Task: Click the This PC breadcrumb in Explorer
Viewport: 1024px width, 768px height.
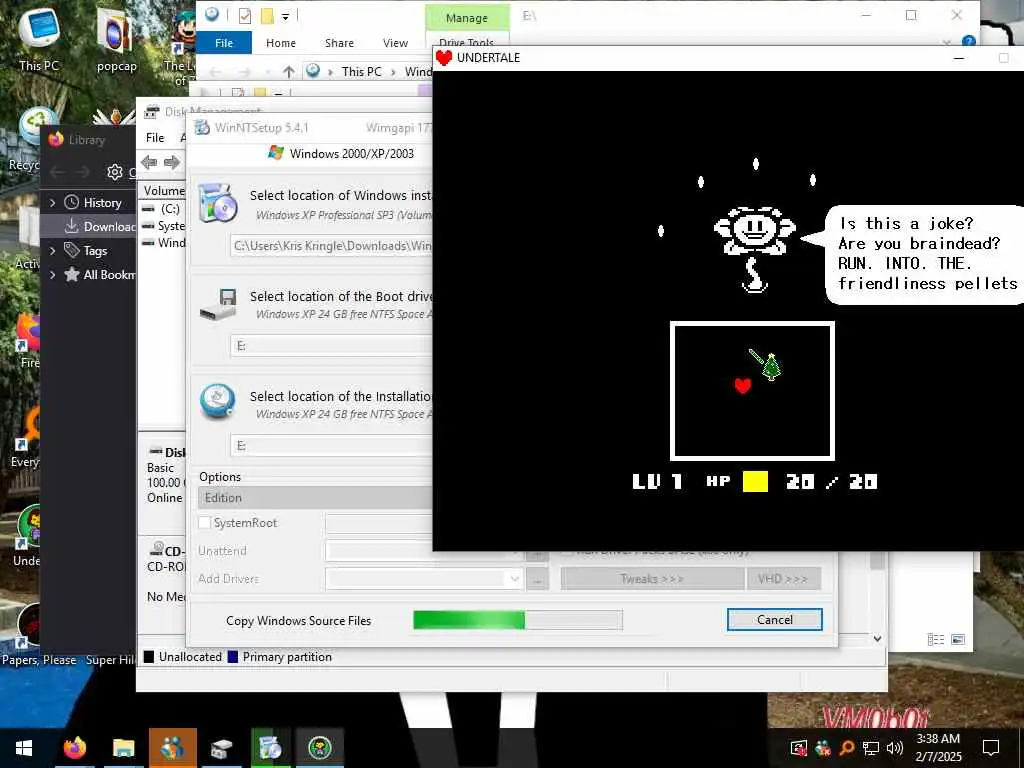Action: tap(361, 71)
